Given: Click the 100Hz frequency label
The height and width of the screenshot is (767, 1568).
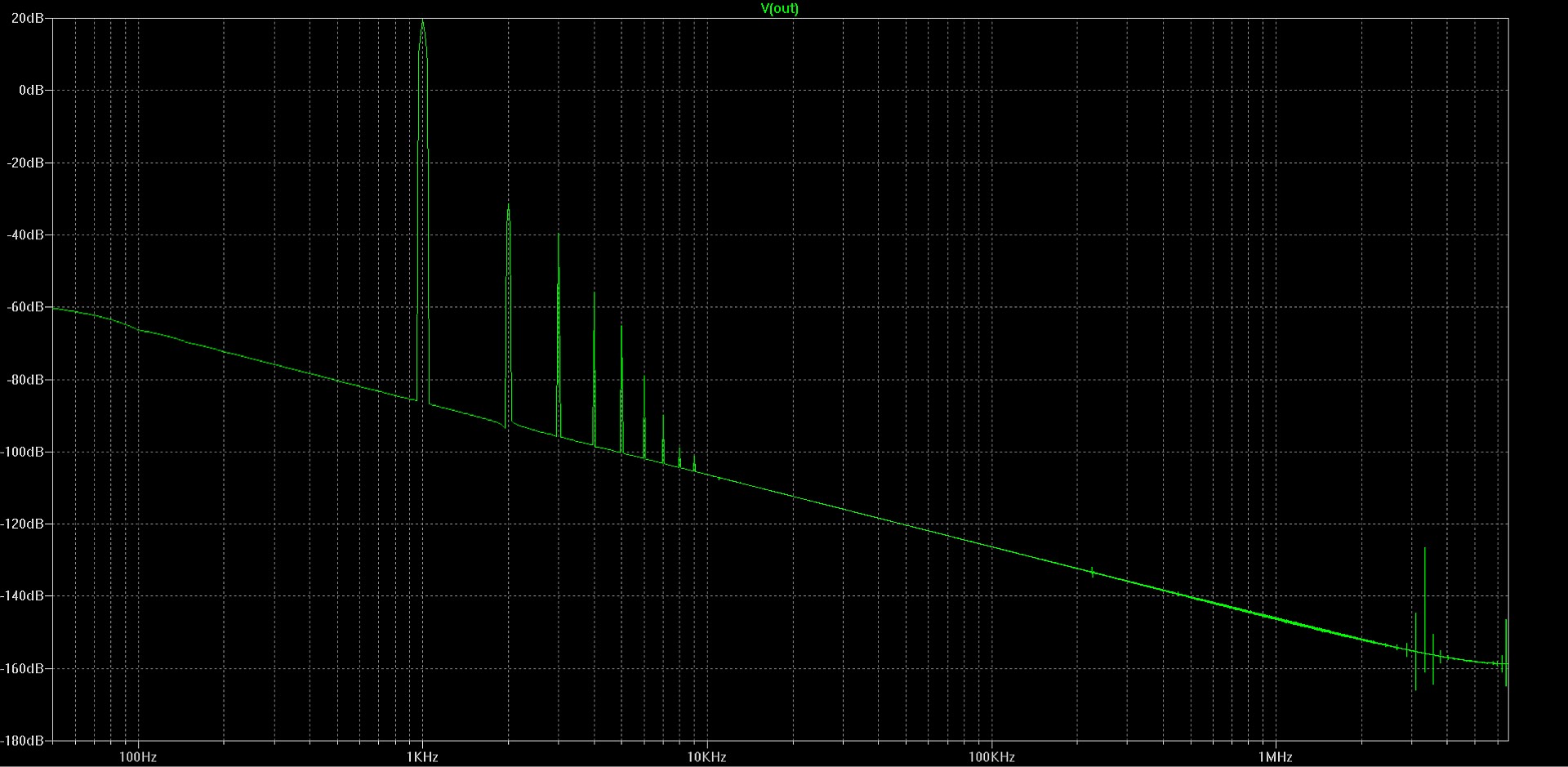Looking at the screenshot, I should pyautogui.click(x=137, y=756).
